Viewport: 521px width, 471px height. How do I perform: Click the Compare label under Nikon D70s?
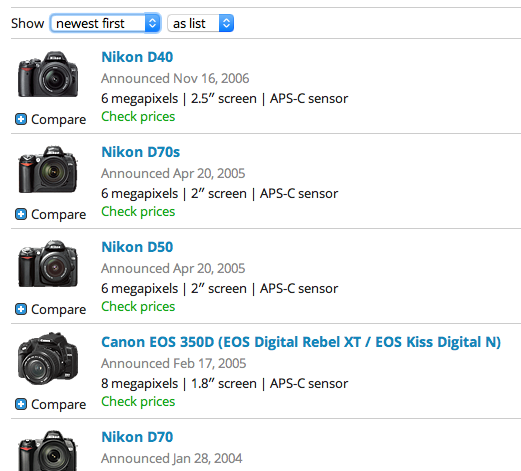click(x=58, y=214)
